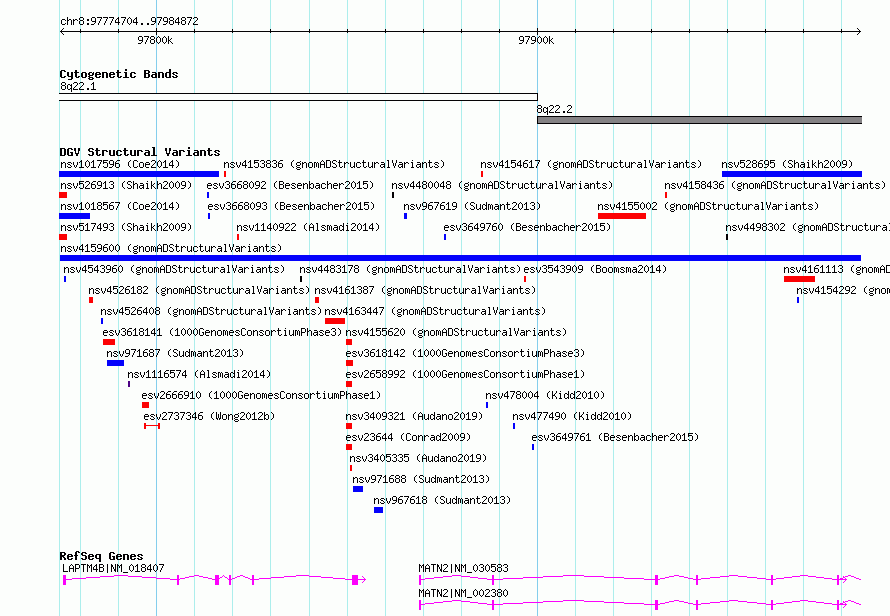Open nsv1018567 (Coe2014) variant
This screenshot has height=616, width=890.
[x=120, y=206]
